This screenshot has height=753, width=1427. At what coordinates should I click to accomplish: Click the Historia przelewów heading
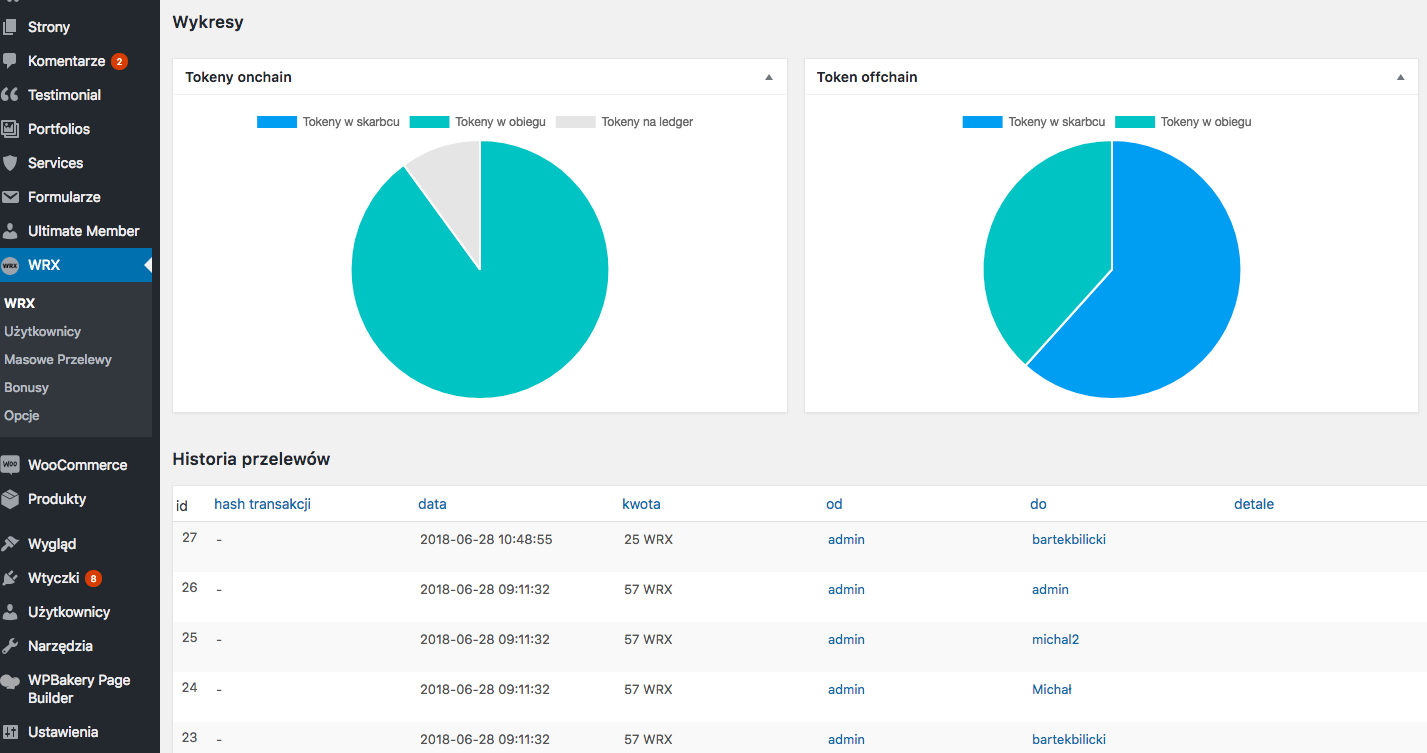251,459
